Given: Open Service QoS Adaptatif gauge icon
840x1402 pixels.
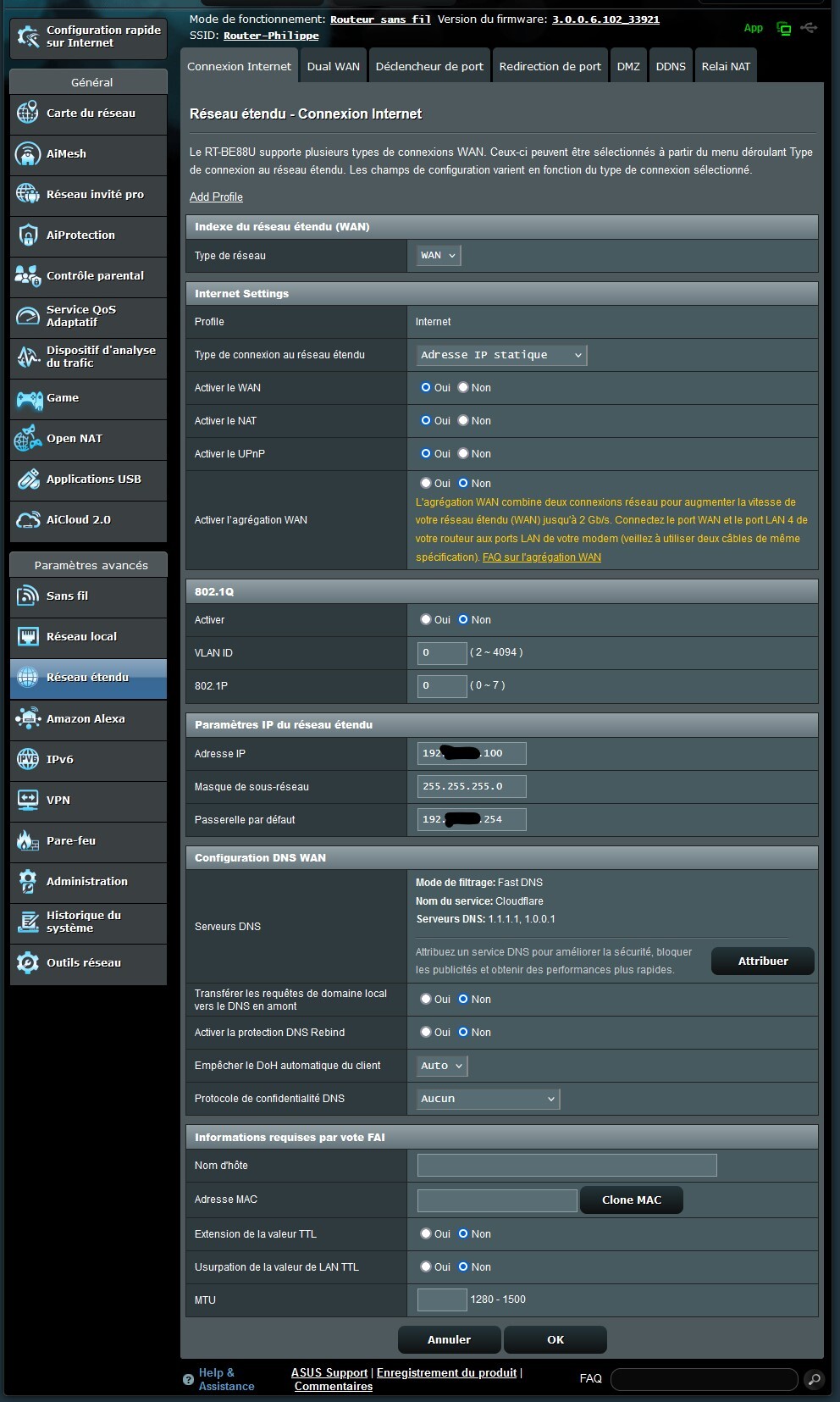Looking at the screenshot, I should 28,316.
